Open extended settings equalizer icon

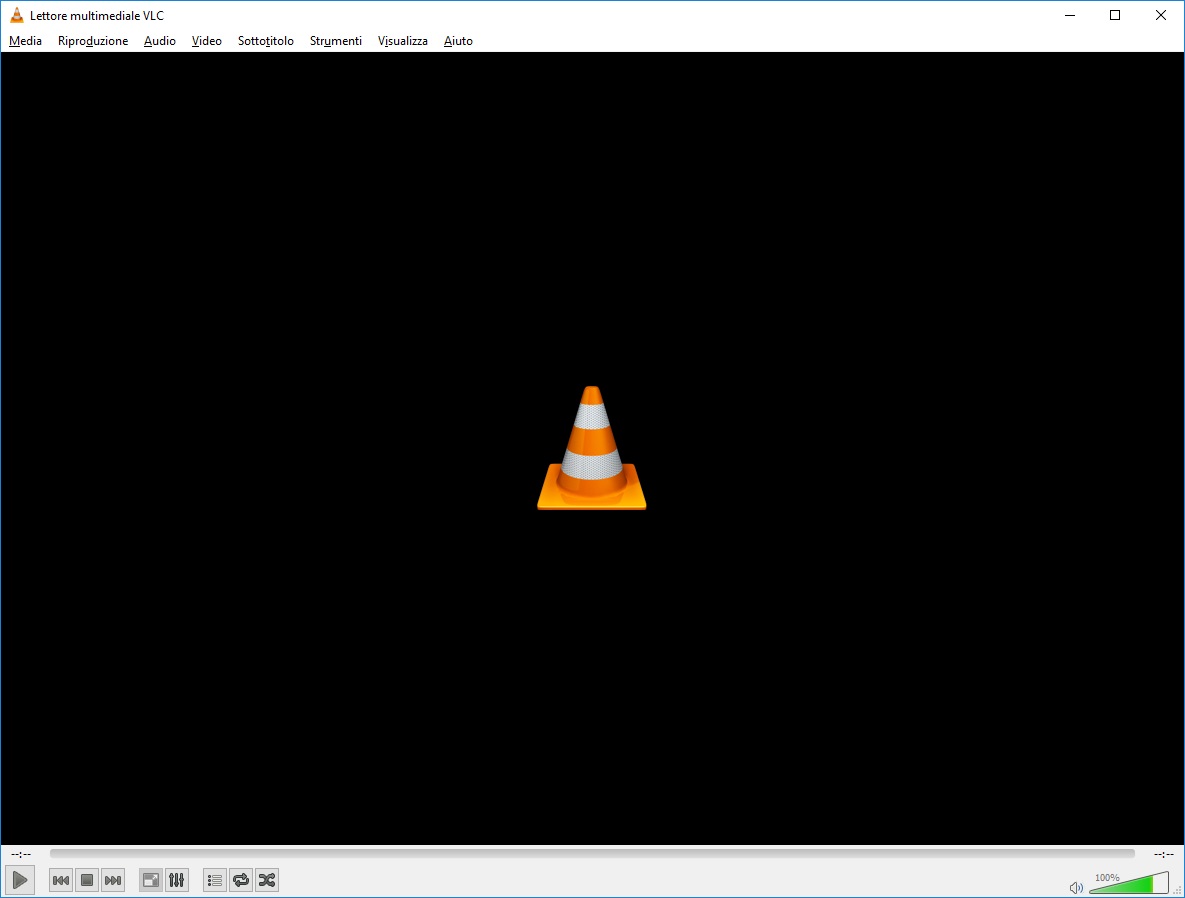pyautogui.click(x=177, y=880)
